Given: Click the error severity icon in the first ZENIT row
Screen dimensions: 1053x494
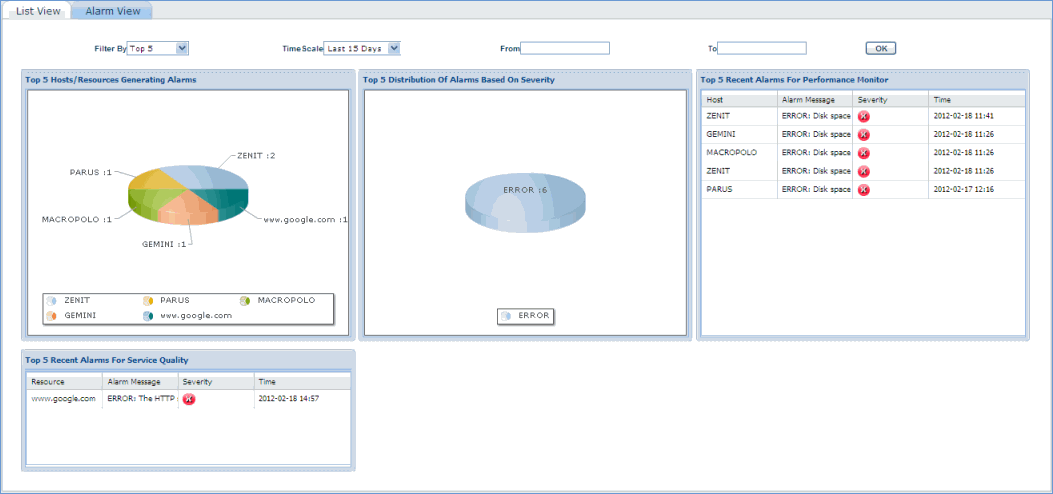Looking at the screenshot, I should (x=864, y=117).
